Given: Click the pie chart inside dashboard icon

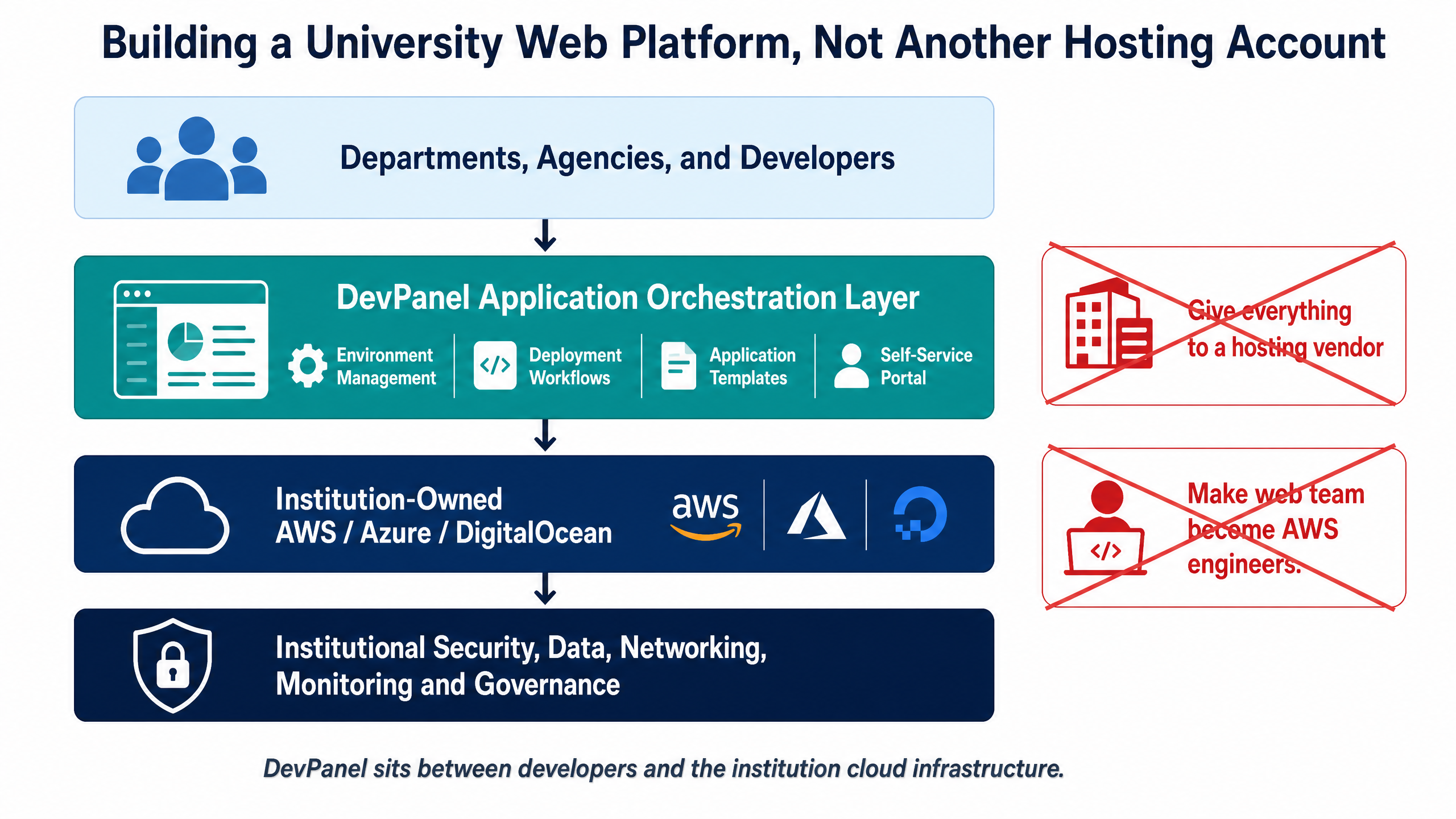Looking at the screenshot, I should 185,341.
